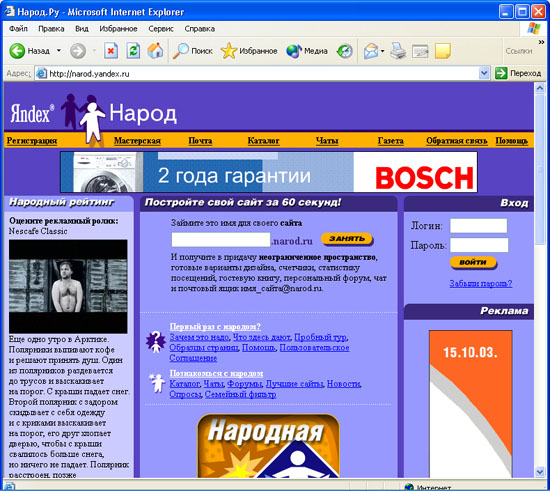
Task: Open the Мастерская navigation link
Action: tap(137, 141)
